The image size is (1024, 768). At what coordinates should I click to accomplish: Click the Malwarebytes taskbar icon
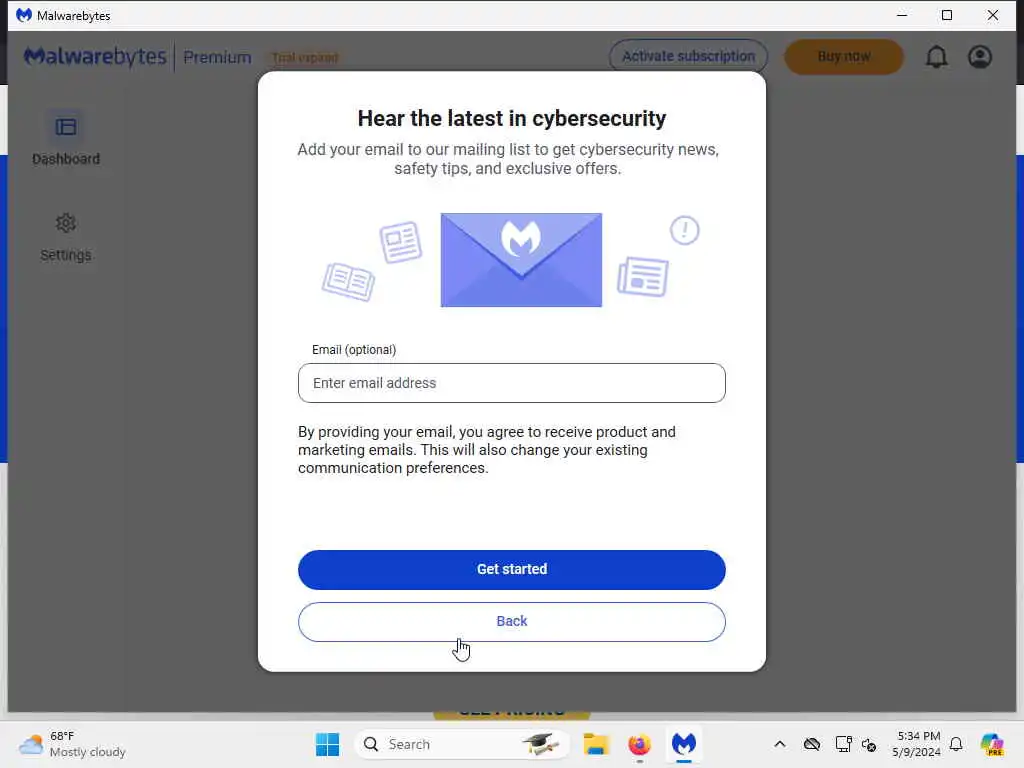pos(684,744)
